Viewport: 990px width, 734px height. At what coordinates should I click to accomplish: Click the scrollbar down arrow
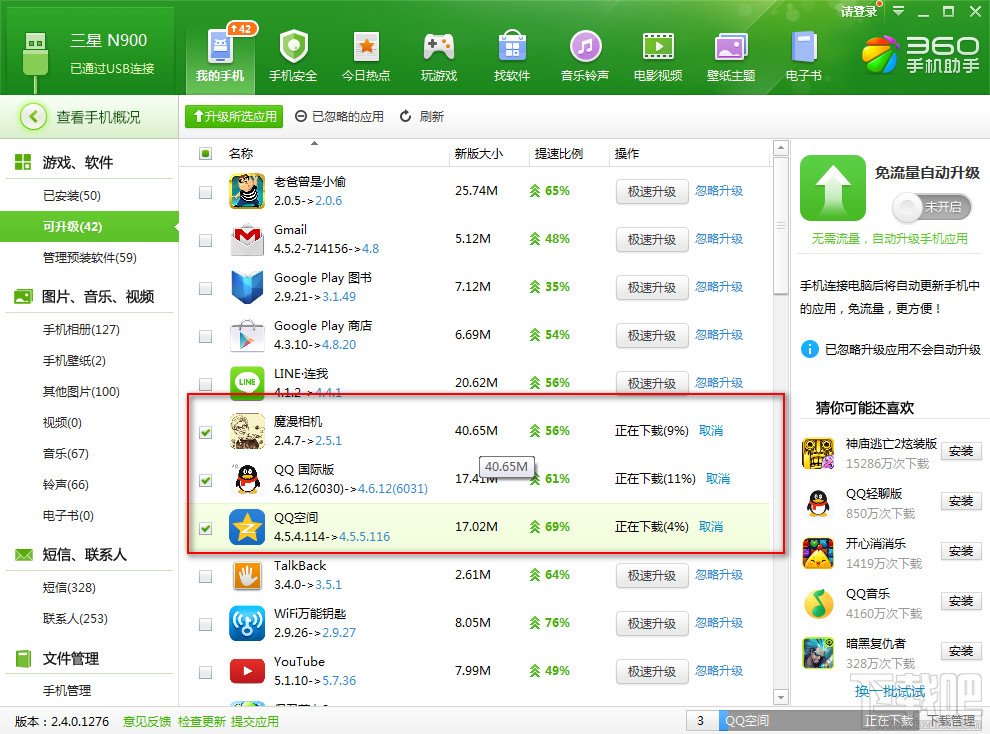point(780,697)
